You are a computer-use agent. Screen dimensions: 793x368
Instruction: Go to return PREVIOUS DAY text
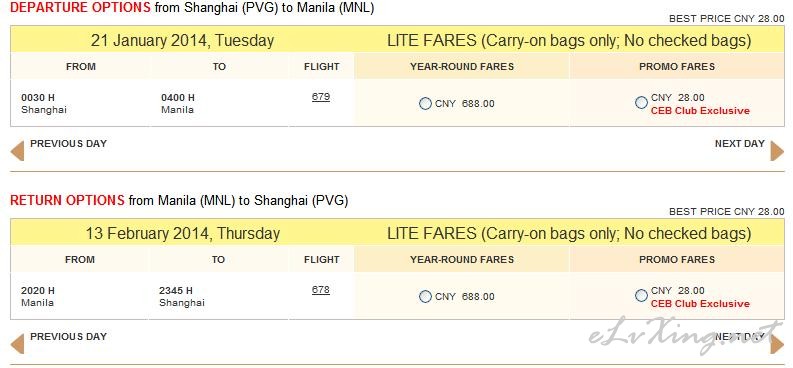[68, 337]
